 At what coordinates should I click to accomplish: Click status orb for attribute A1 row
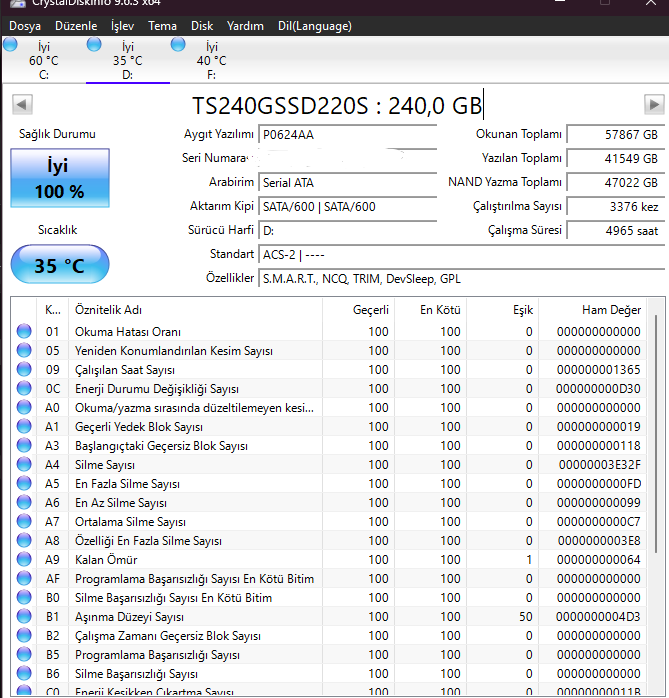(x=24, y=426)
